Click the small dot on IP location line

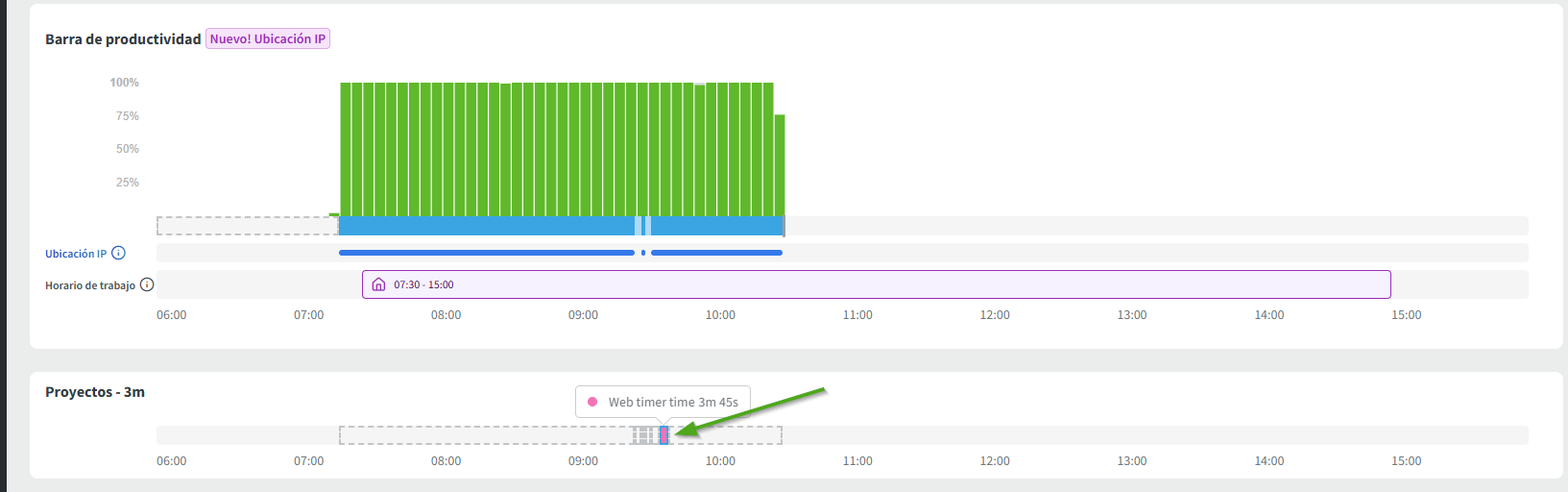coord(643,253)
